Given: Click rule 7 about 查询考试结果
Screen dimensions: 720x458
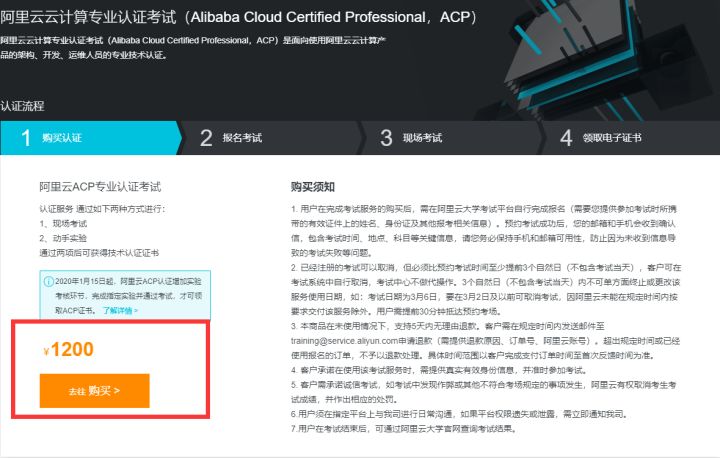Looking at the screenshot, I should point(404,429).
